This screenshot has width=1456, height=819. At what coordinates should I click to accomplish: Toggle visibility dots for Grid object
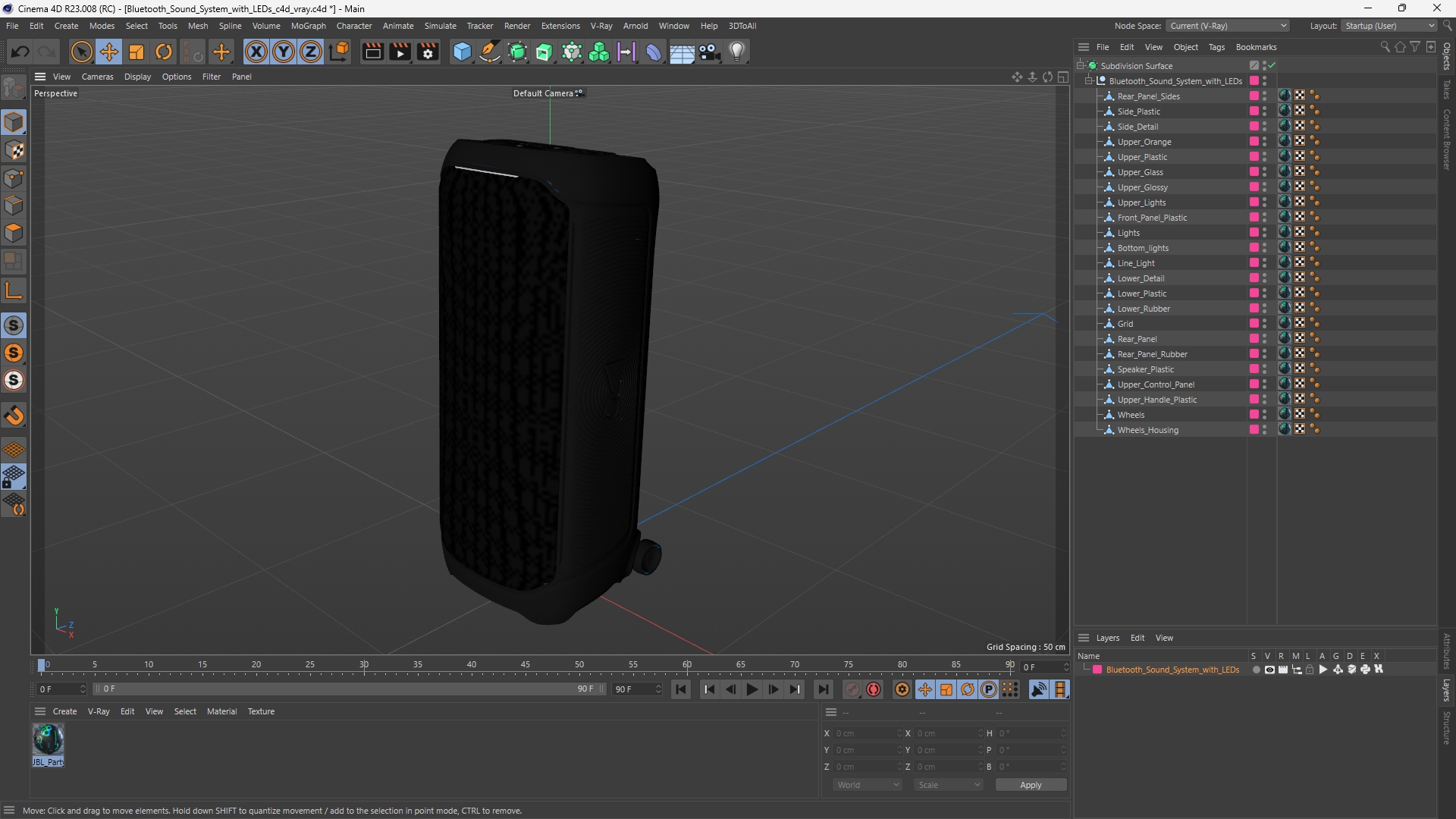[1264, 324]
